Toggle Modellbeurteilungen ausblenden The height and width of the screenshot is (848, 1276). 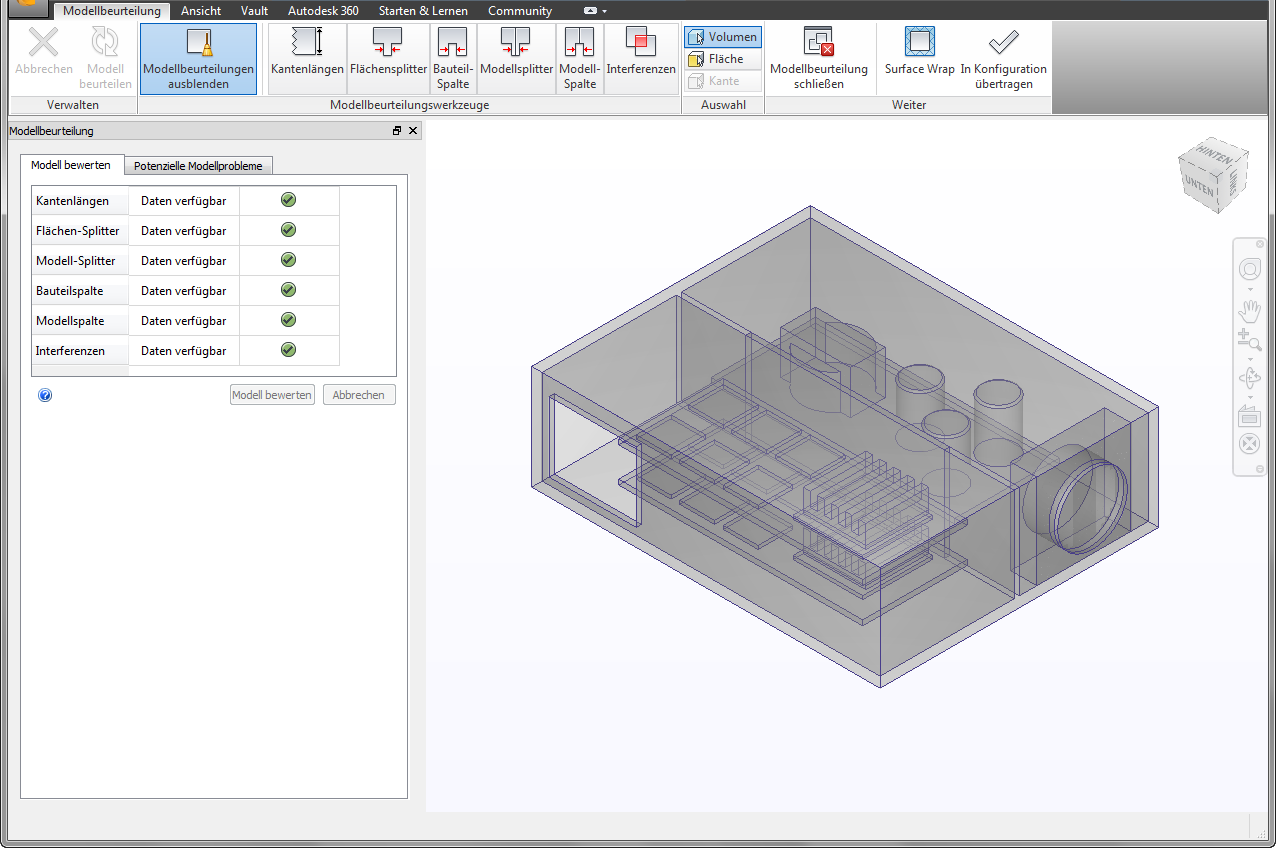199,59
